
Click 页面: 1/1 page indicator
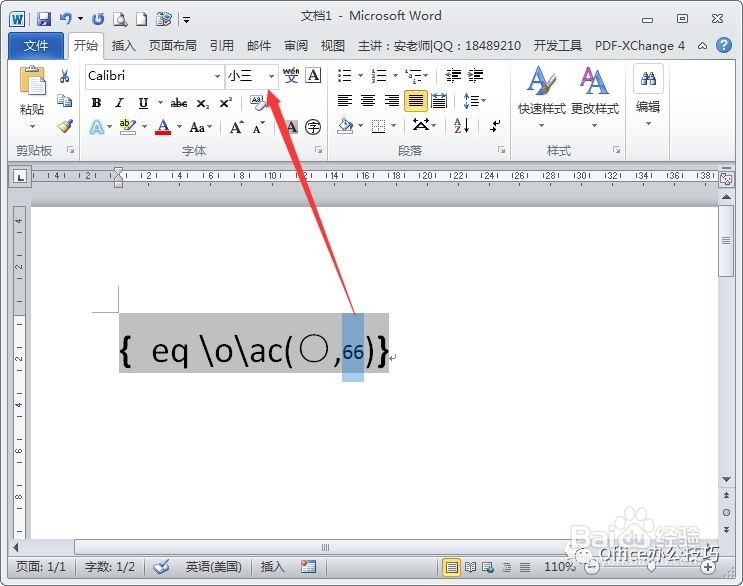(41, 567)
